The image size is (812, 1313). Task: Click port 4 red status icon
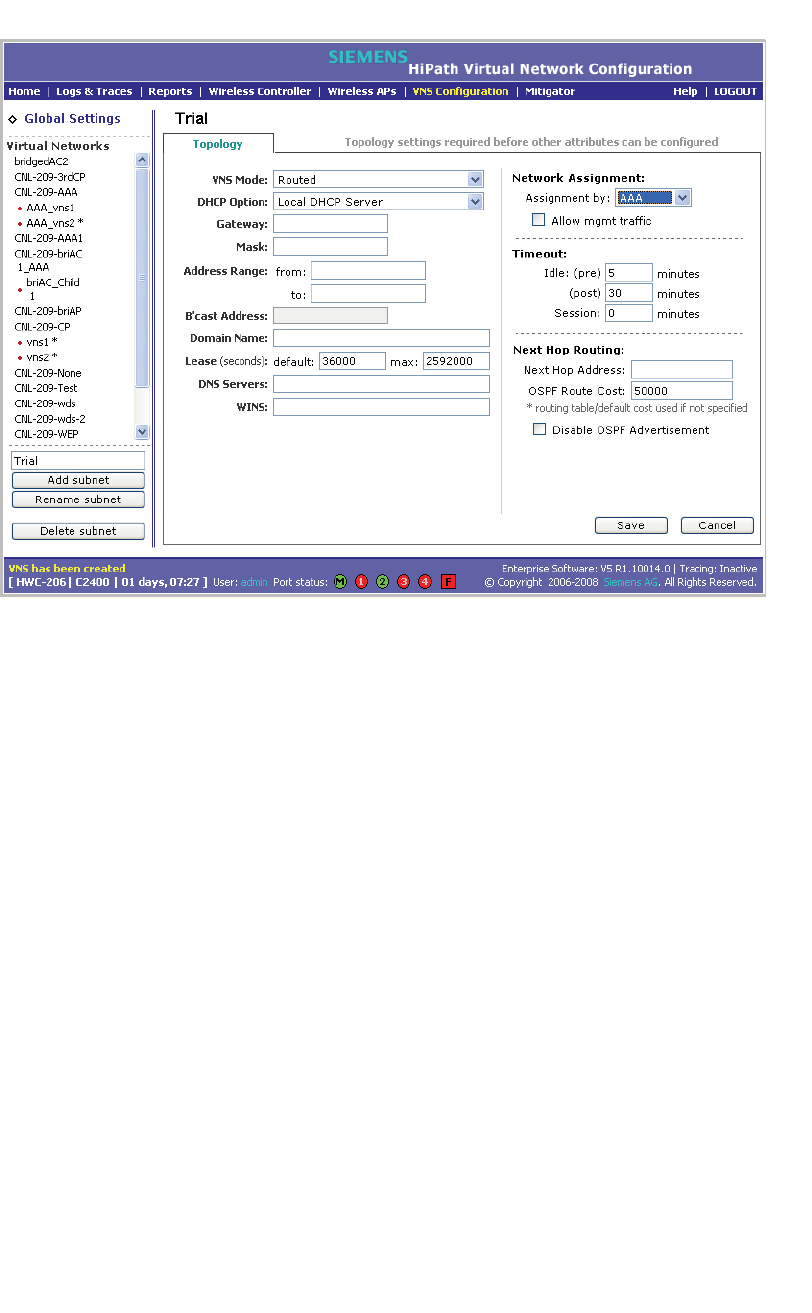pyautogui.click(x=425, y=582)
